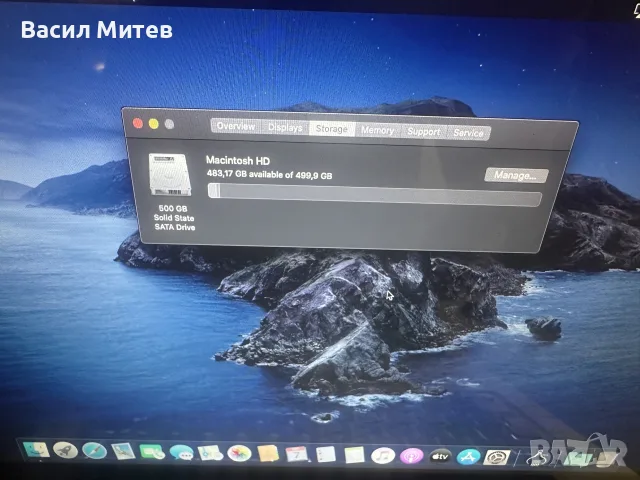This screenshot has height=480, width=640.
Task: Open Finder from the dock
Action: [36, 450]
